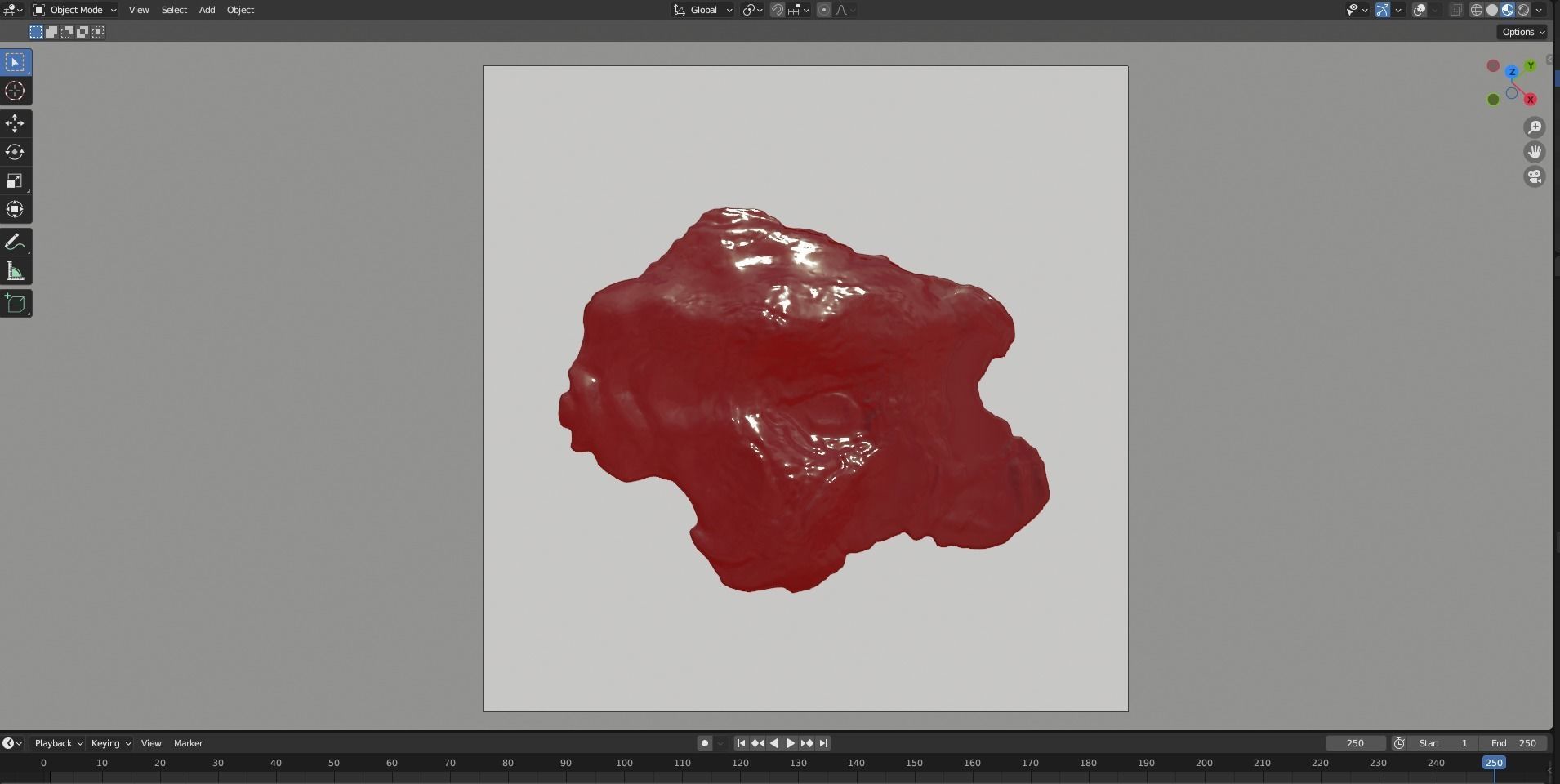Screen dimensions: 1560x784
Task: Select the Rotate tool
Action: tap(16, 152)
